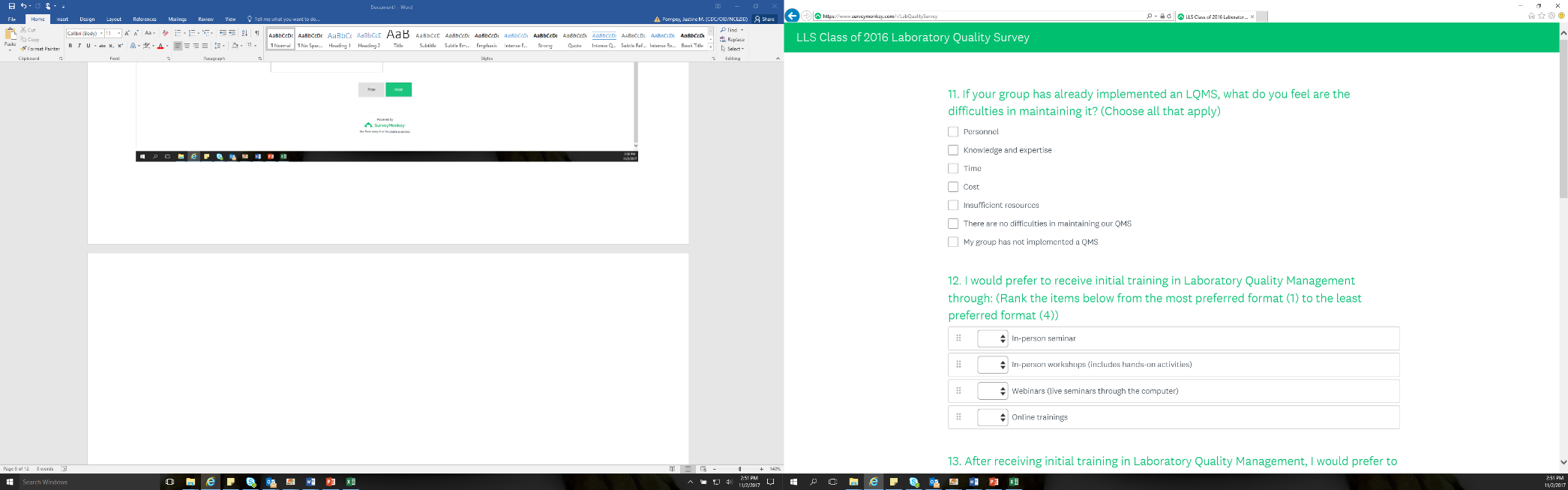The image size is (1568, 490).
Task: Open the rank dropdown for Online trainings
Action: pyautogui.click(x=992, y=417)
